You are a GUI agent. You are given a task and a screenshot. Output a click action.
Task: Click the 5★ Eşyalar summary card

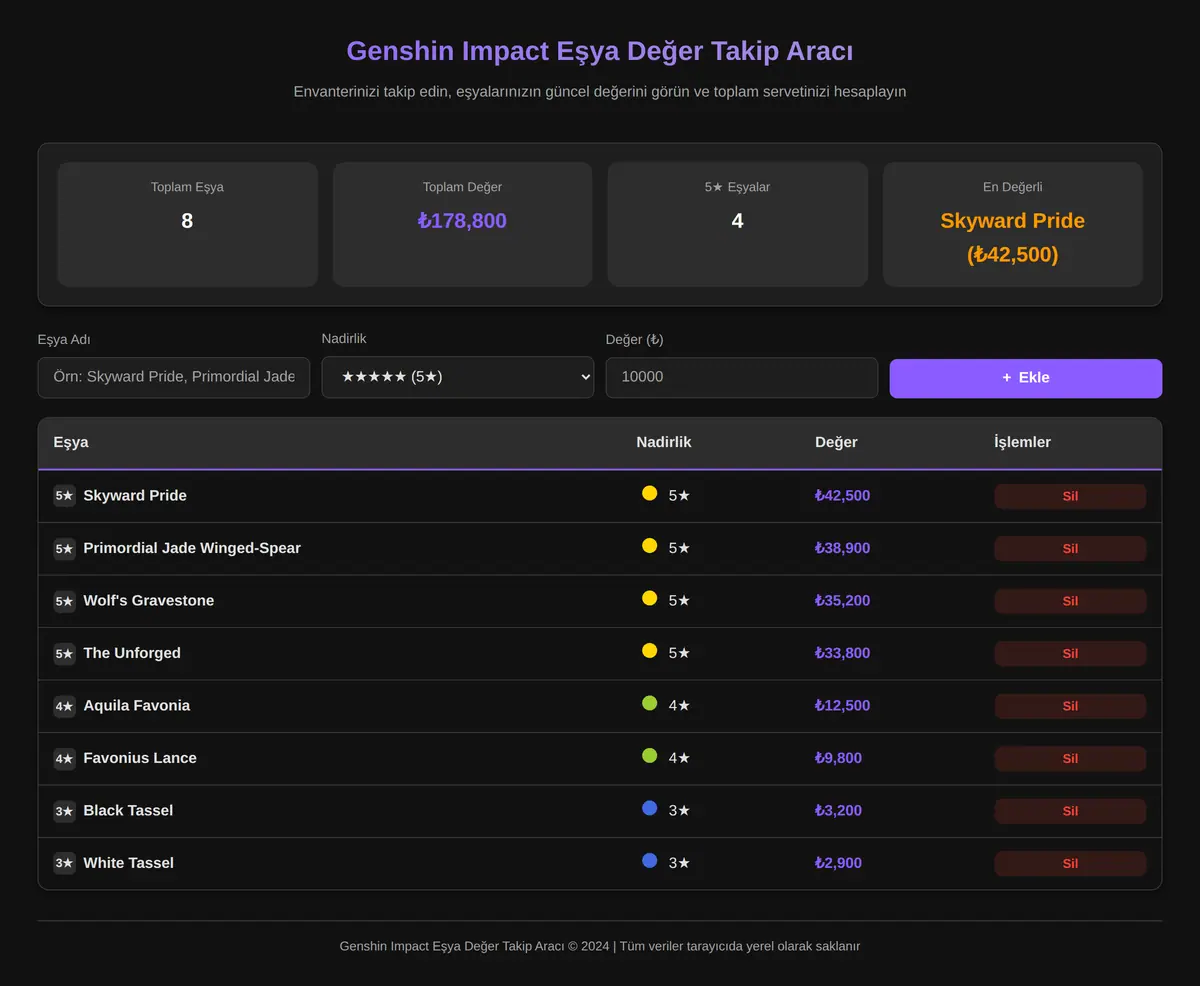(x=737, y=225)
